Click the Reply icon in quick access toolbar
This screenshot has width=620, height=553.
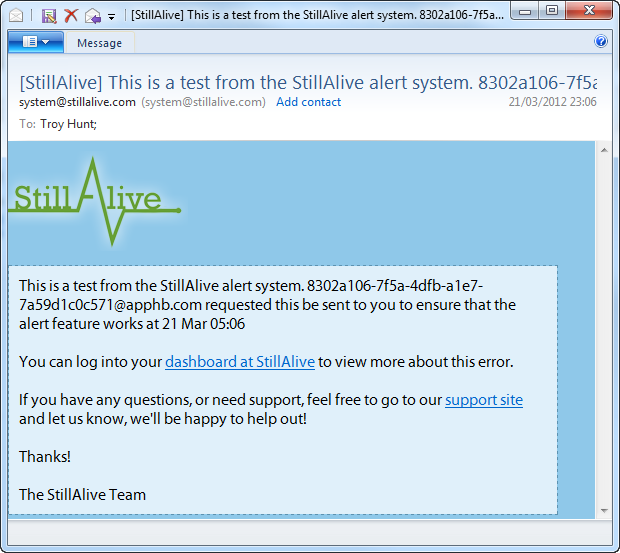(x=93, y=16)
